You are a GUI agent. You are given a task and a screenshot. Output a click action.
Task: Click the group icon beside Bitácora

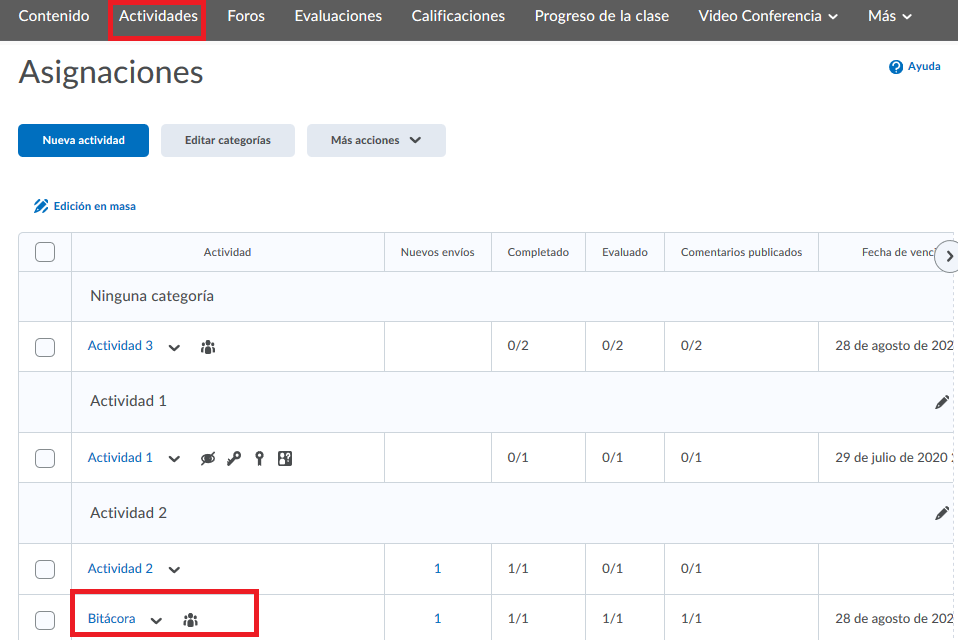tap(190, 620)
